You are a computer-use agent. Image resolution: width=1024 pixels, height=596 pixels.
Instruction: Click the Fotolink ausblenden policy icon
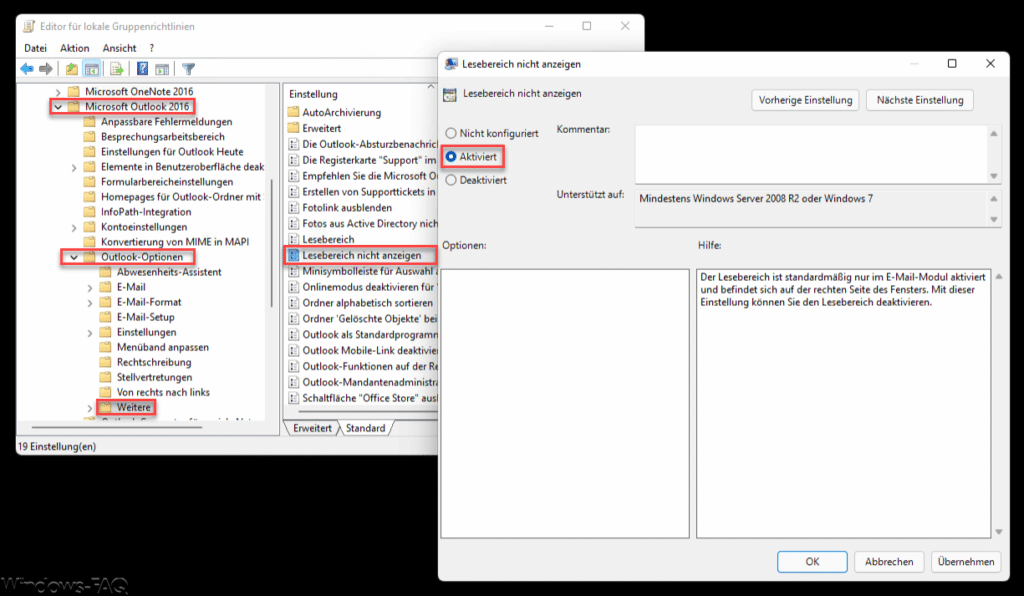[293, 208]
